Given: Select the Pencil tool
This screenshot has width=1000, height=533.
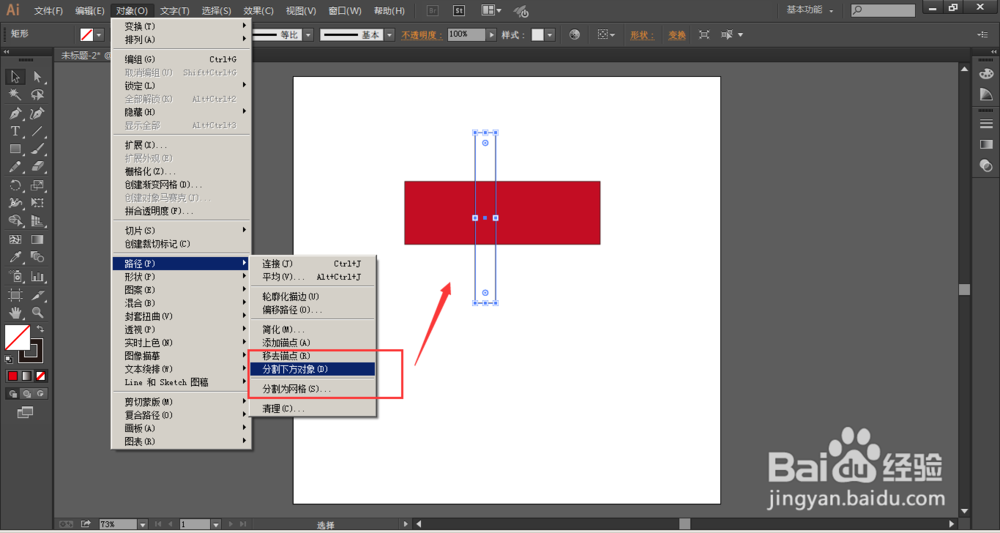Looking at the screenshot, I should click(15, 167).
